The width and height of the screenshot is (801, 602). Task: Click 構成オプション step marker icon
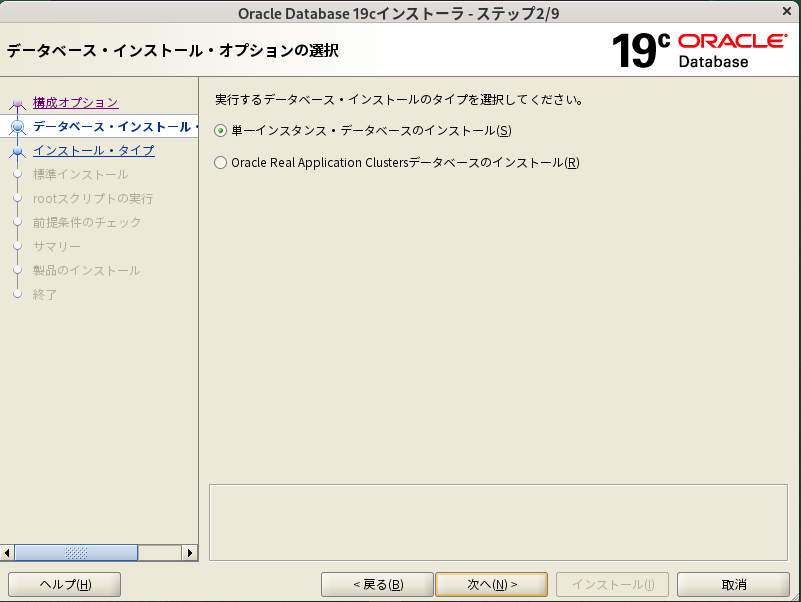click(x=17, y=104)
